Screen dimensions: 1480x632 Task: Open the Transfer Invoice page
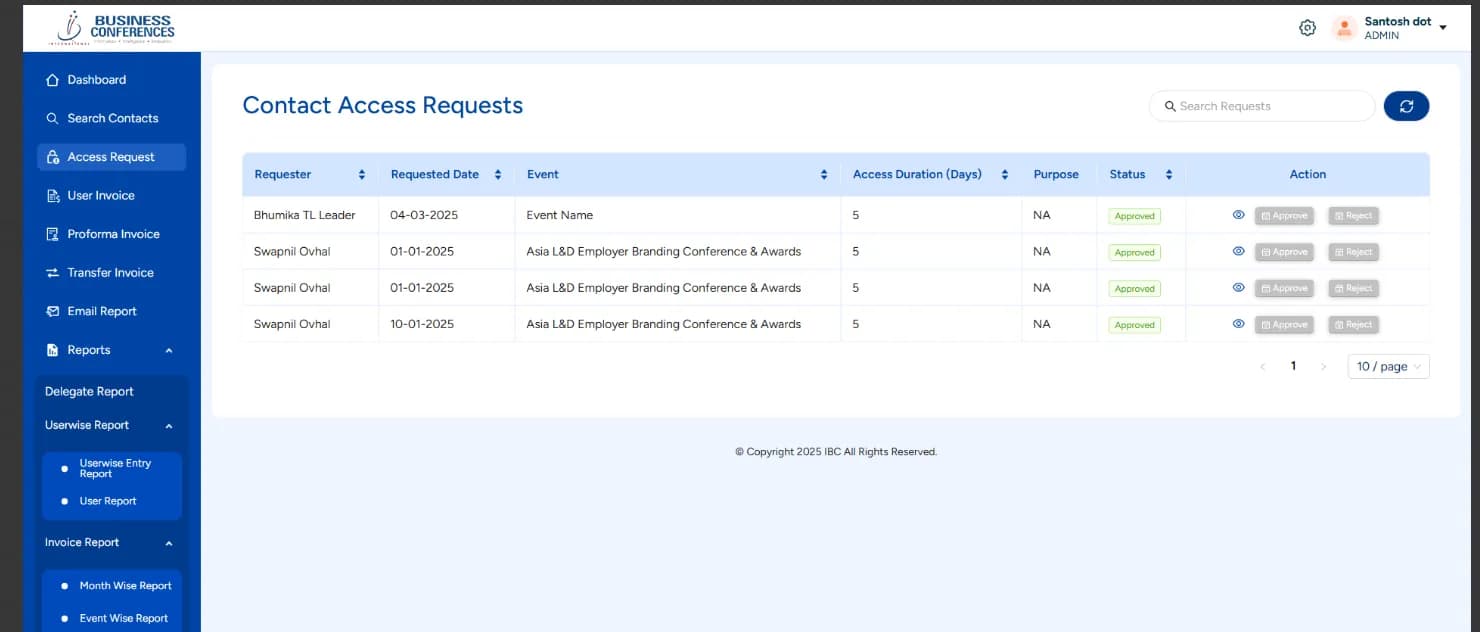click(110, 272)
